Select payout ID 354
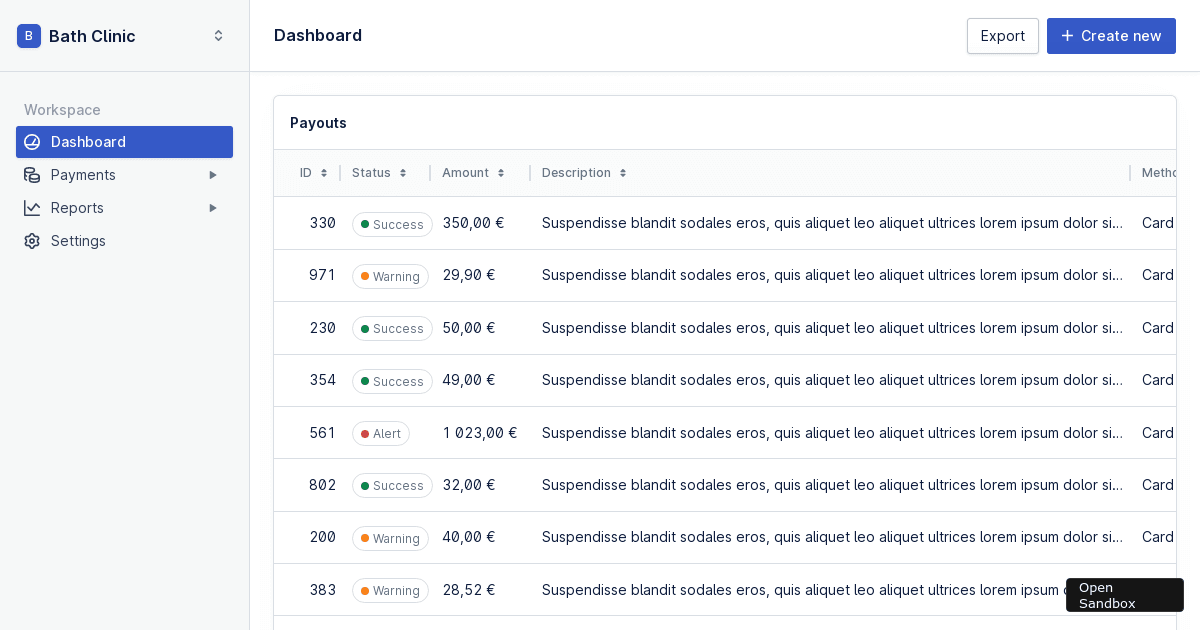This screenshot has height=630, width=1200. click(322, 380)
